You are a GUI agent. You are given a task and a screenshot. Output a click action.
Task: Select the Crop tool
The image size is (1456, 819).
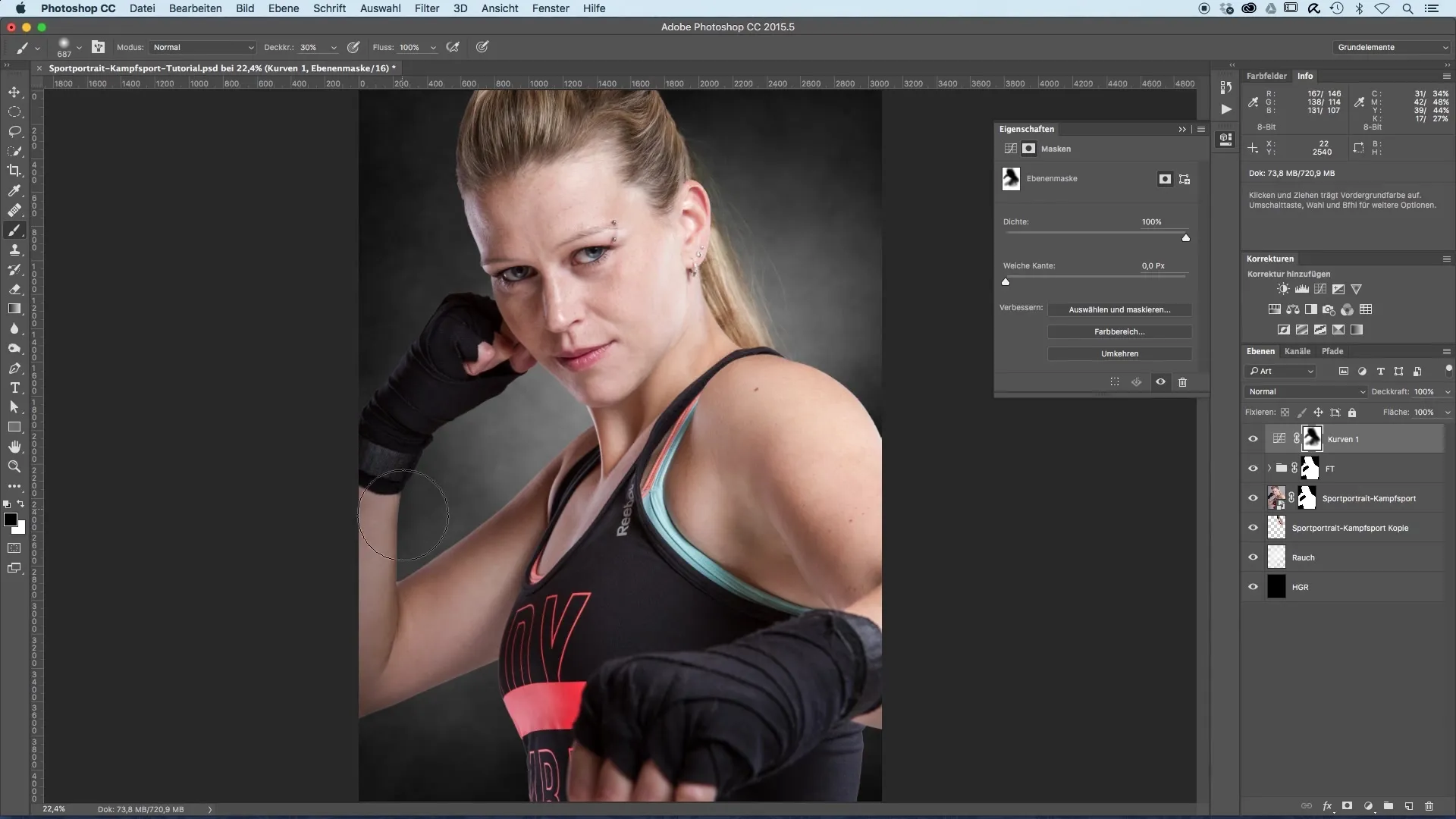(x=14, y=171)
